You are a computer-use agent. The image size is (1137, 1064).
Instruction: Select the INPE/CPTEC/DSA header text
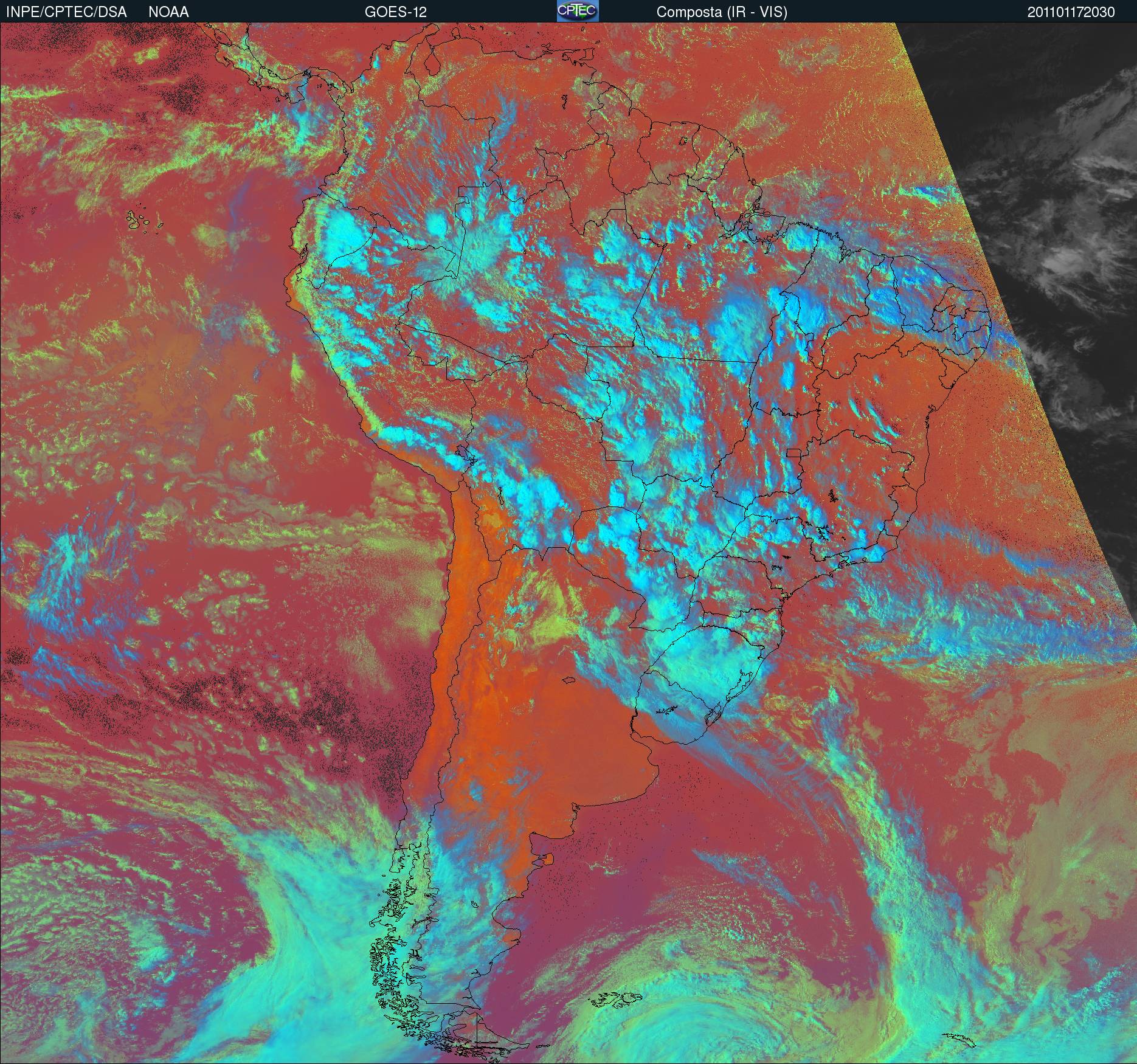pyautogui.click(x=67, y=12)
